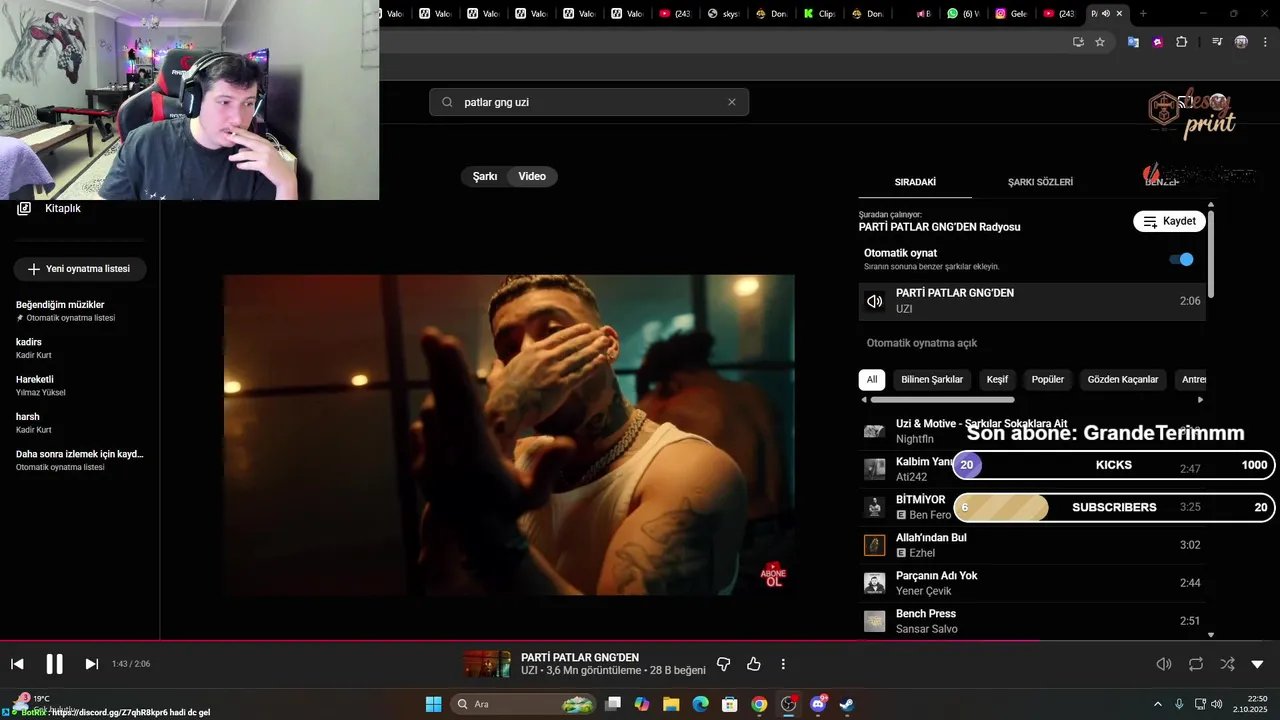Click the BİTMİYOR song thumbnail

click(x=875, y=507)
